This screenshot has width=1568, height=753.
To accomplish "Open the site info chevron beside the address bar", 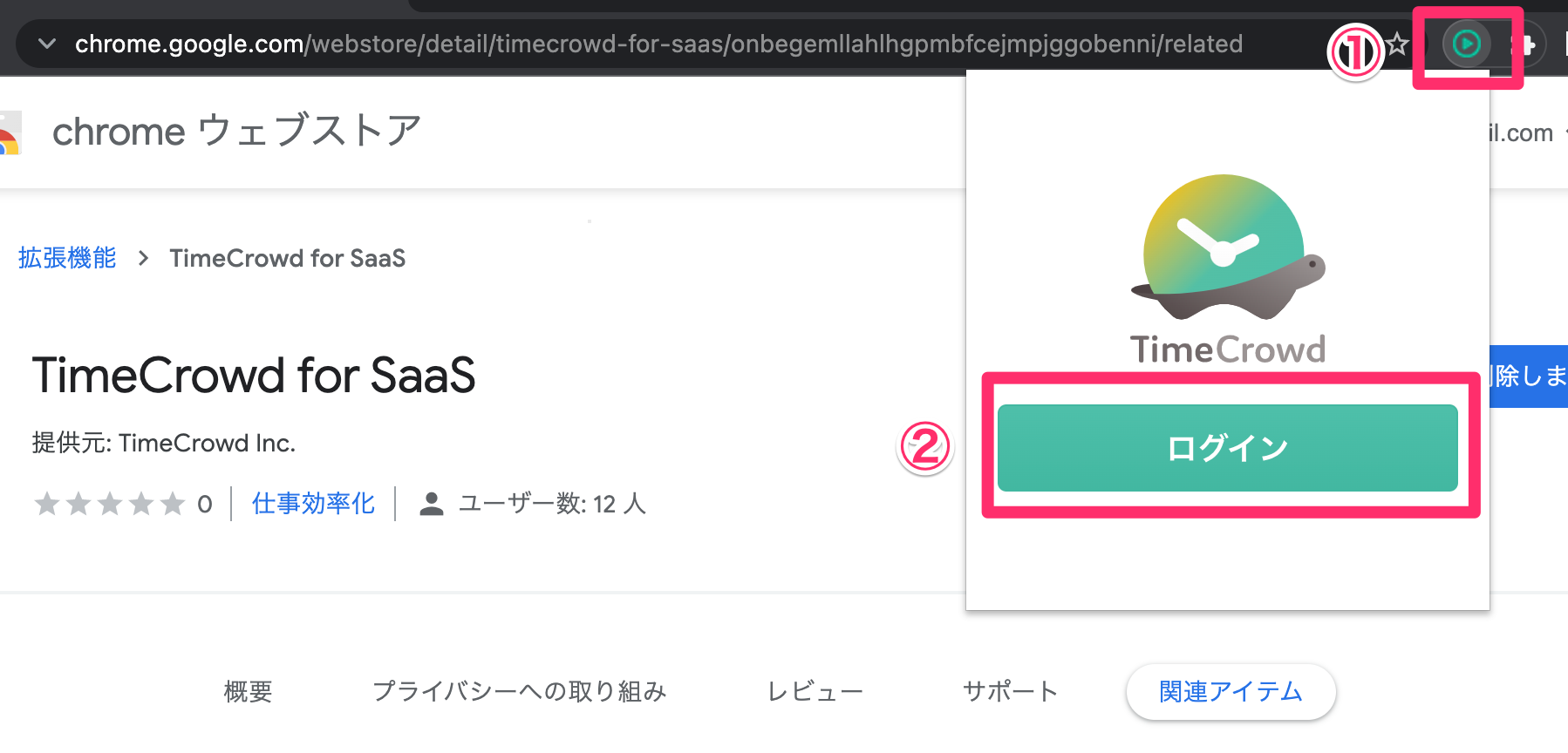I will (x=46, y=44).
